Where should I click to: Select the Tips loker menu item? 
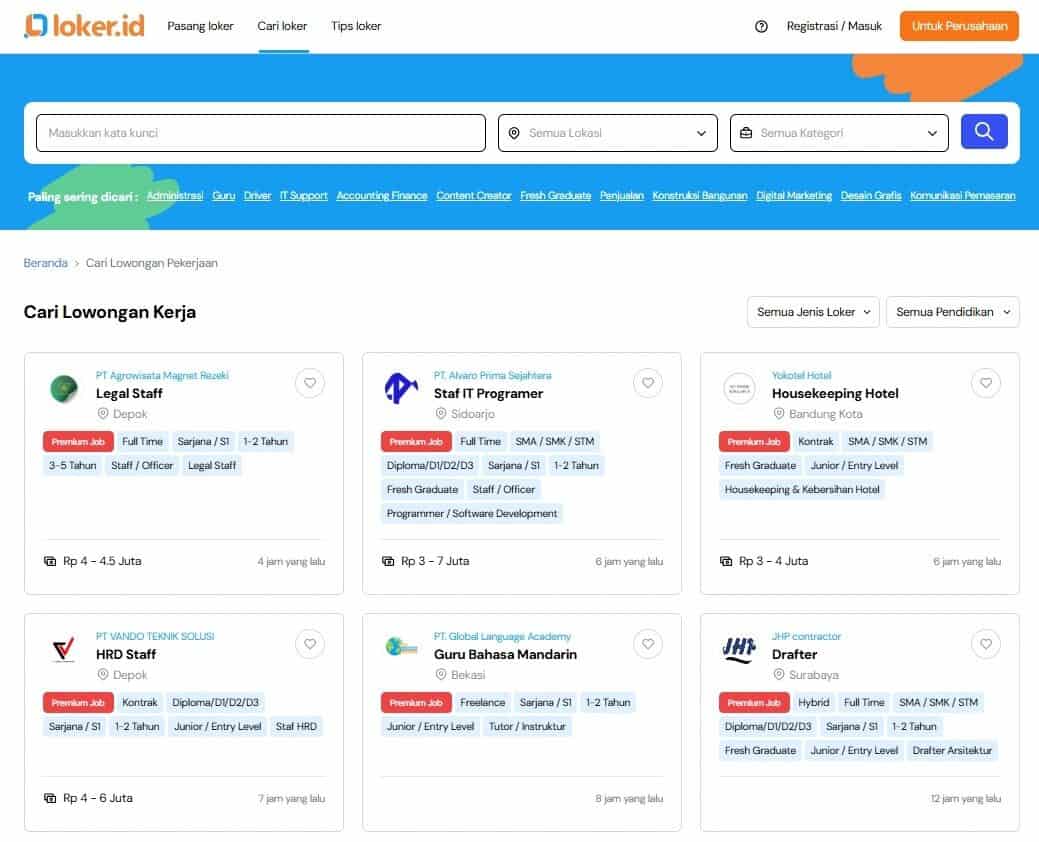tap(356, 27)
